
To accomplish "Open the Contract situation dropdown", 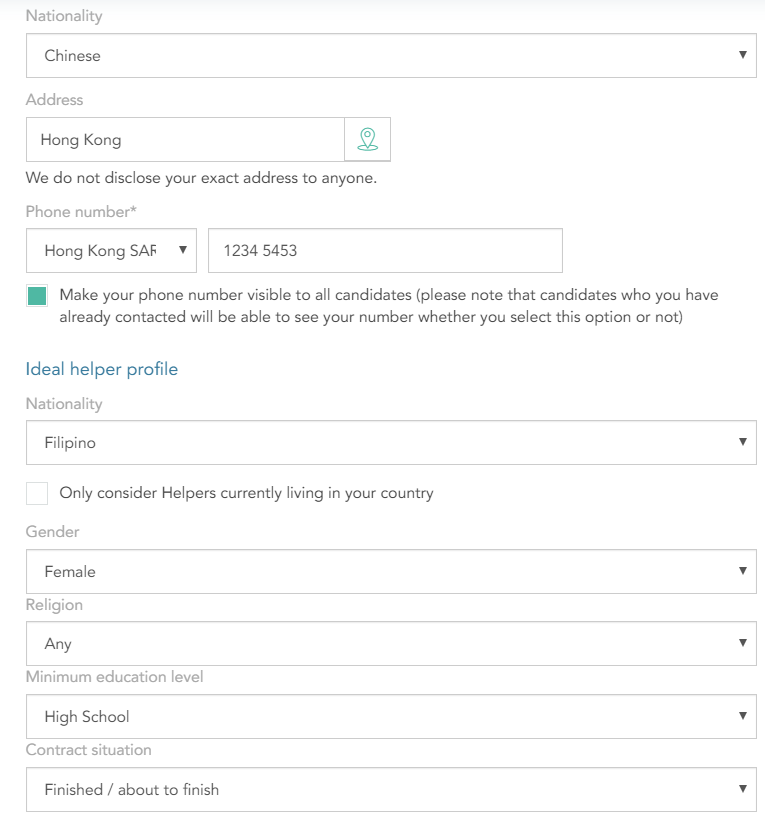I will point(391,789).
